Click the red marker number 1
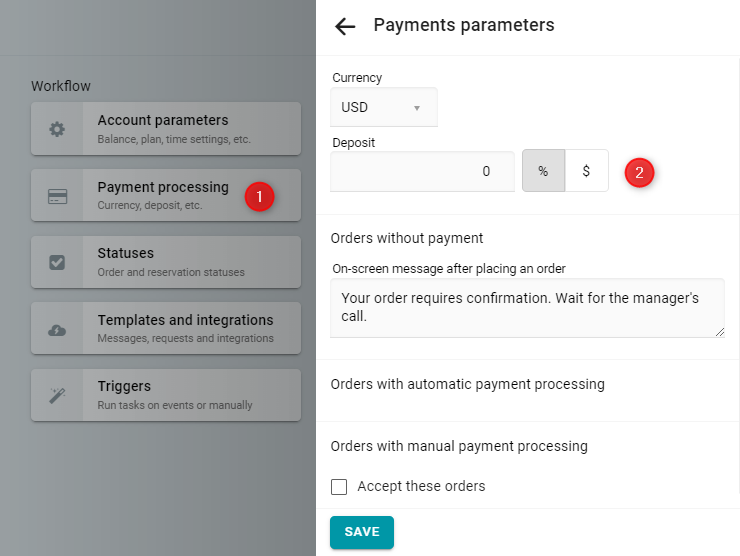This screenshot has width=740, height=556. (259, 196)
